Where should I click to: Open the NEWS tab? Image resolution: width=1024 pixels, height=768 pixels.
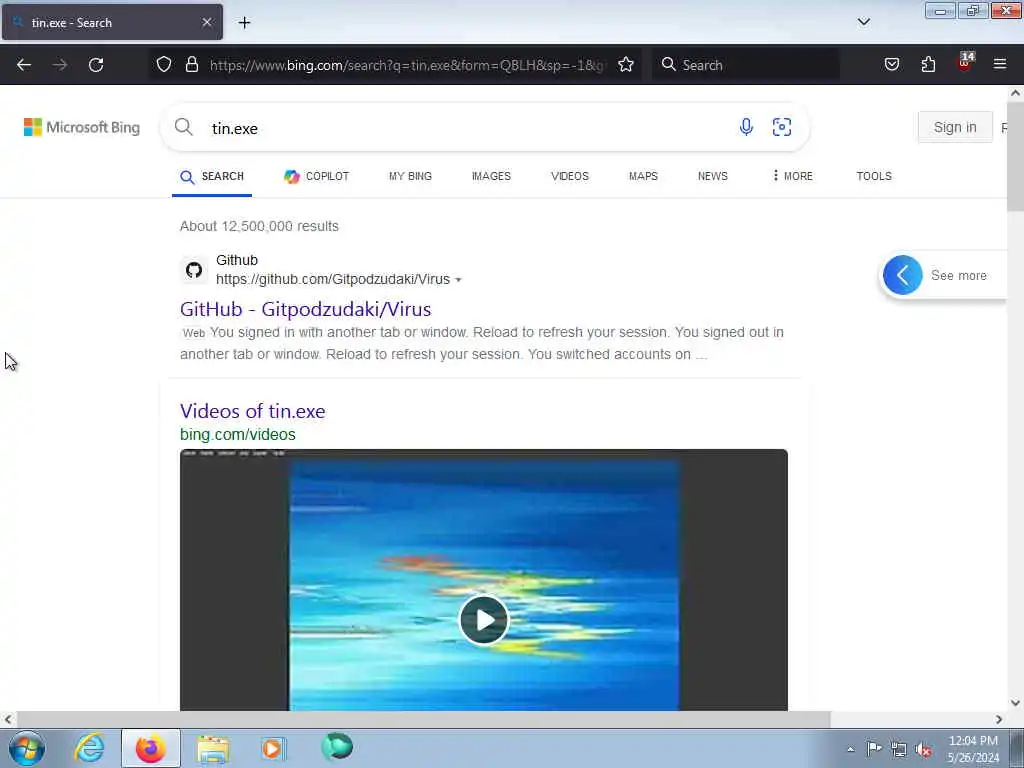coord(712,176)
